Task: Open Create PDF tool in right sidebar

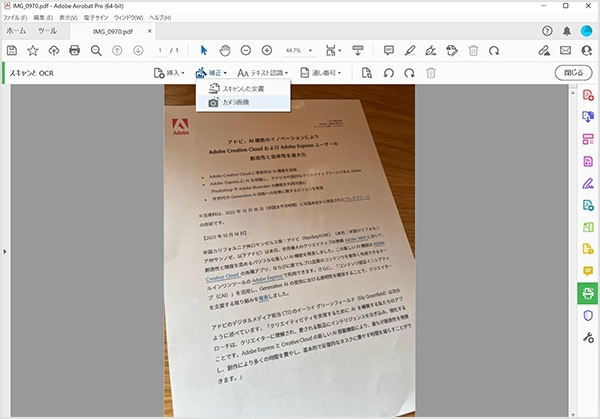Action: point(588,95)
